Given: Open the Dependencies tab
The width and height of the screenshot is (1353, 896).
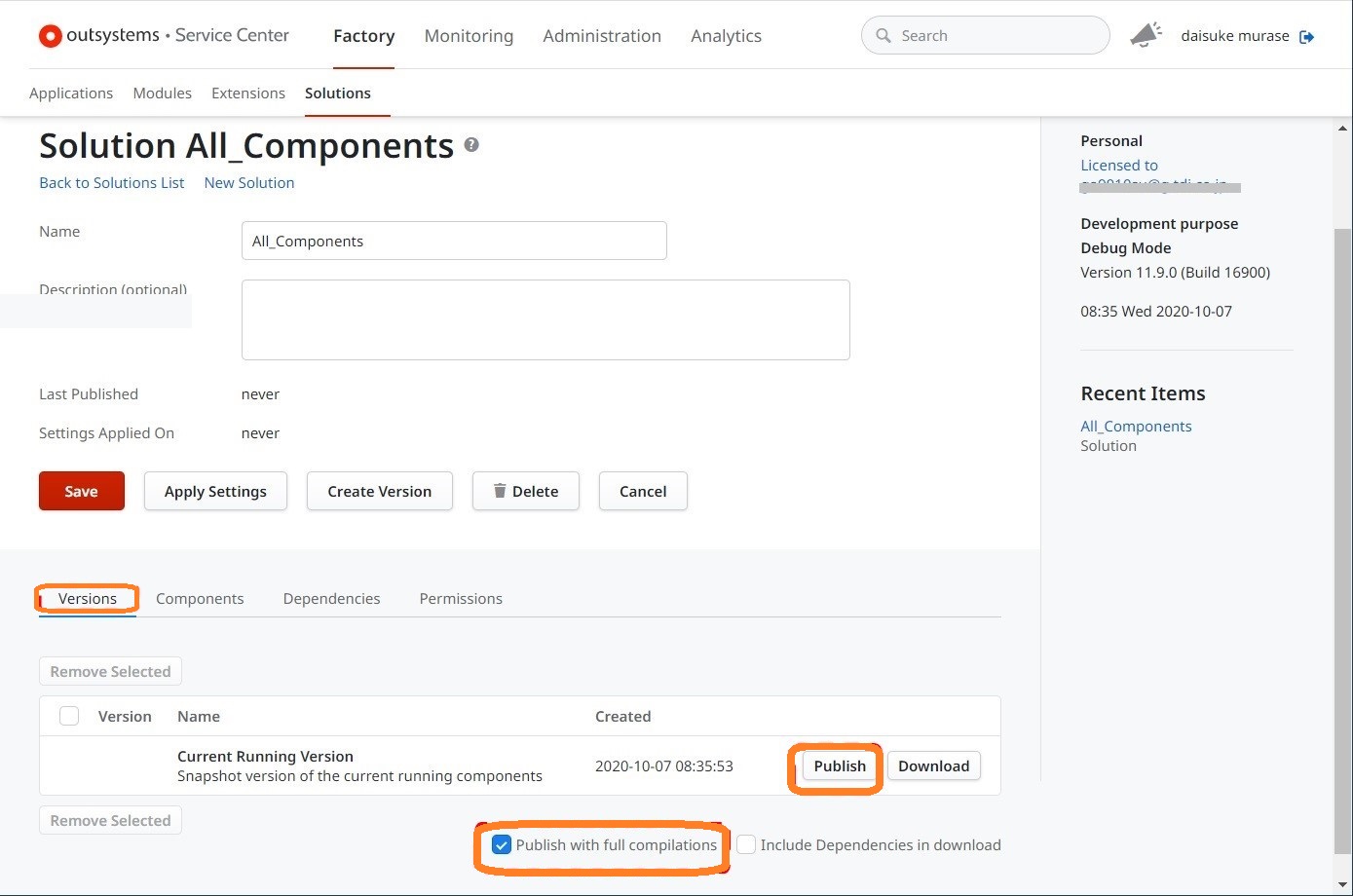Looking at the screenshot, I should tap(331, 599).
